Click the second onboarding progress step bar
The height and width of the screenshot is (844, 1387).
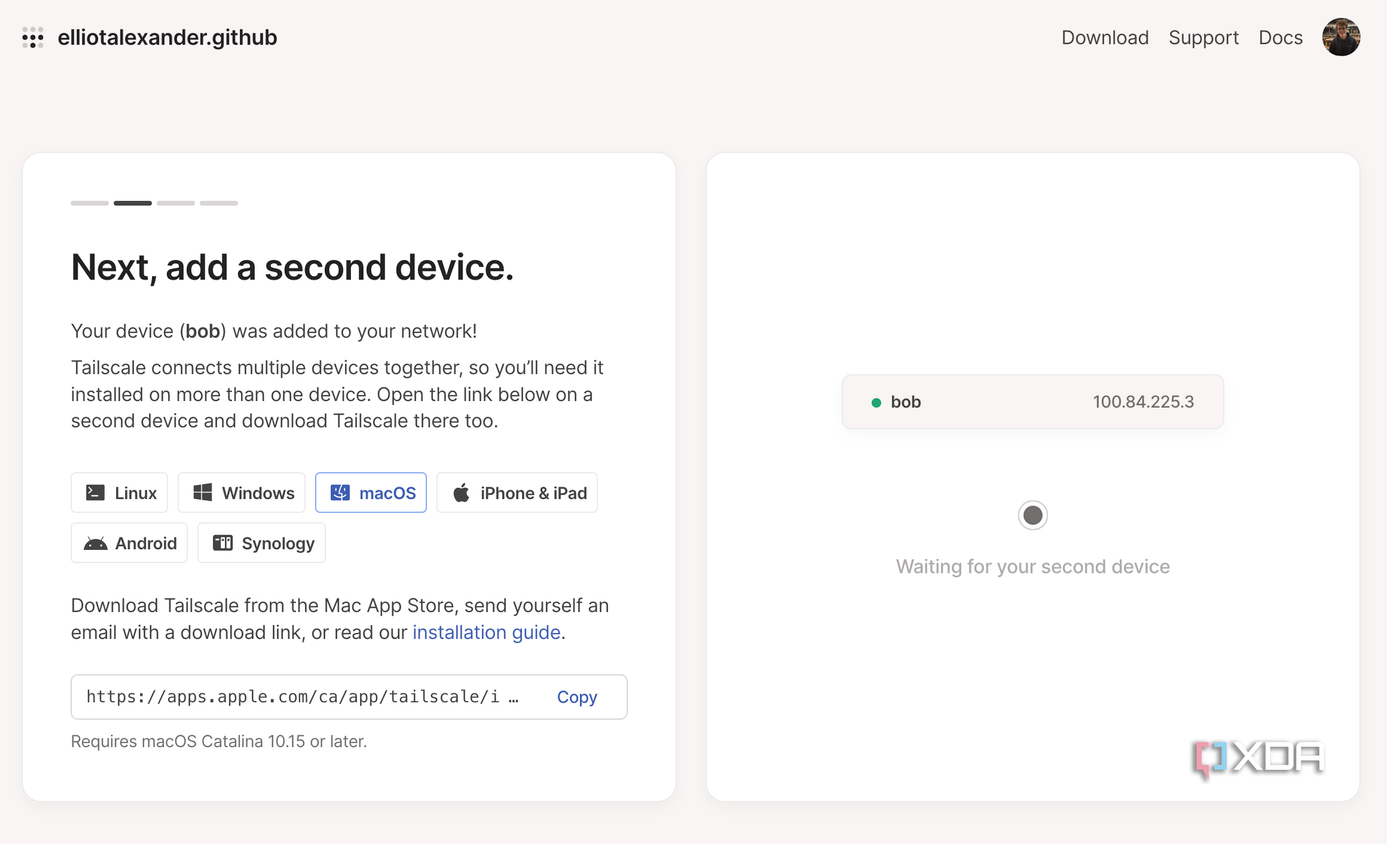pos(133,203)
